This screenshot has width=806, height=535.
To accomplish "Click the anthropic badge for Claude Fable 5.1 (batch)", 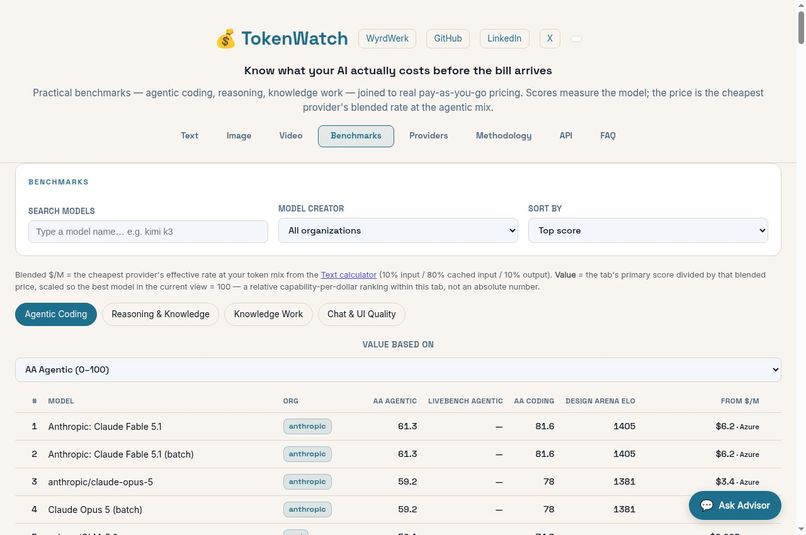I will 307,454.
